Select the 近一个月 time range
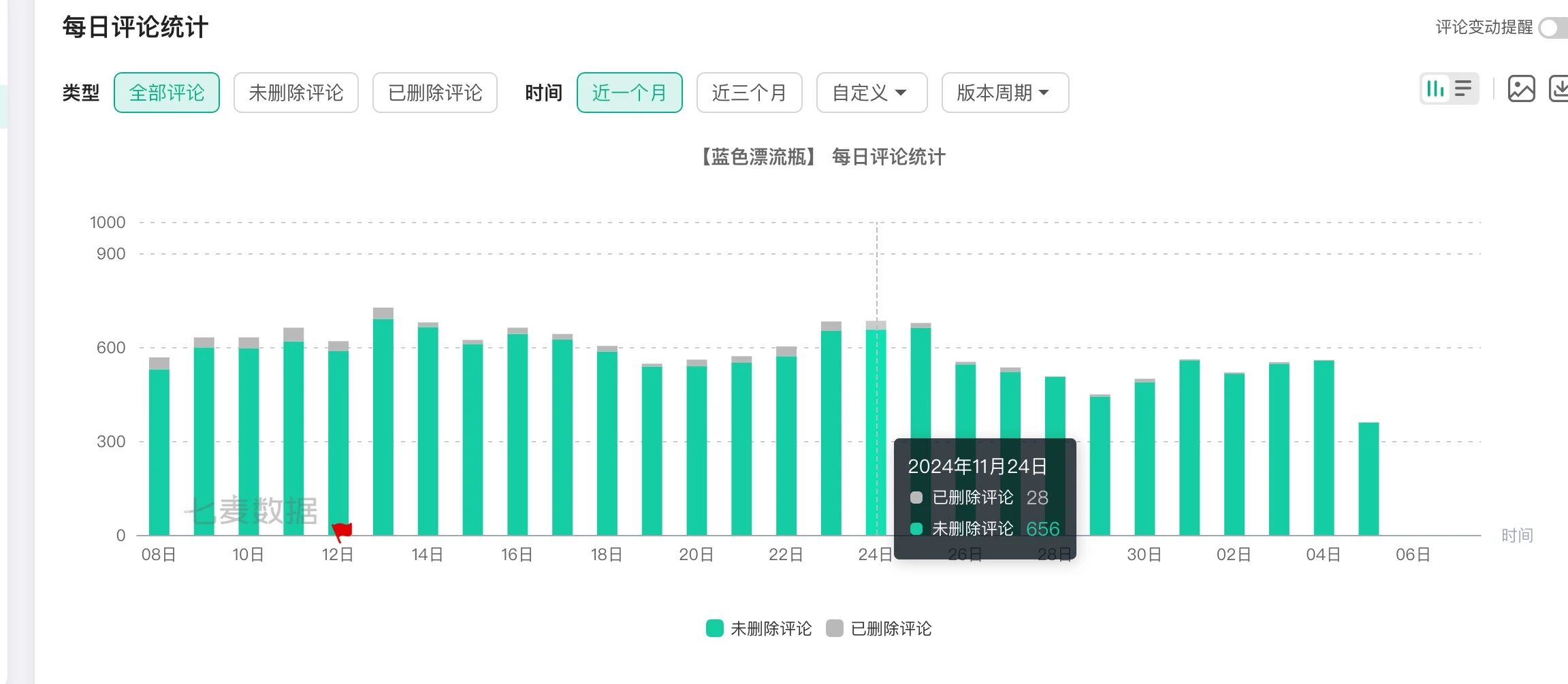Screen dimensions: 1568x684 click(x=629, y=93)
